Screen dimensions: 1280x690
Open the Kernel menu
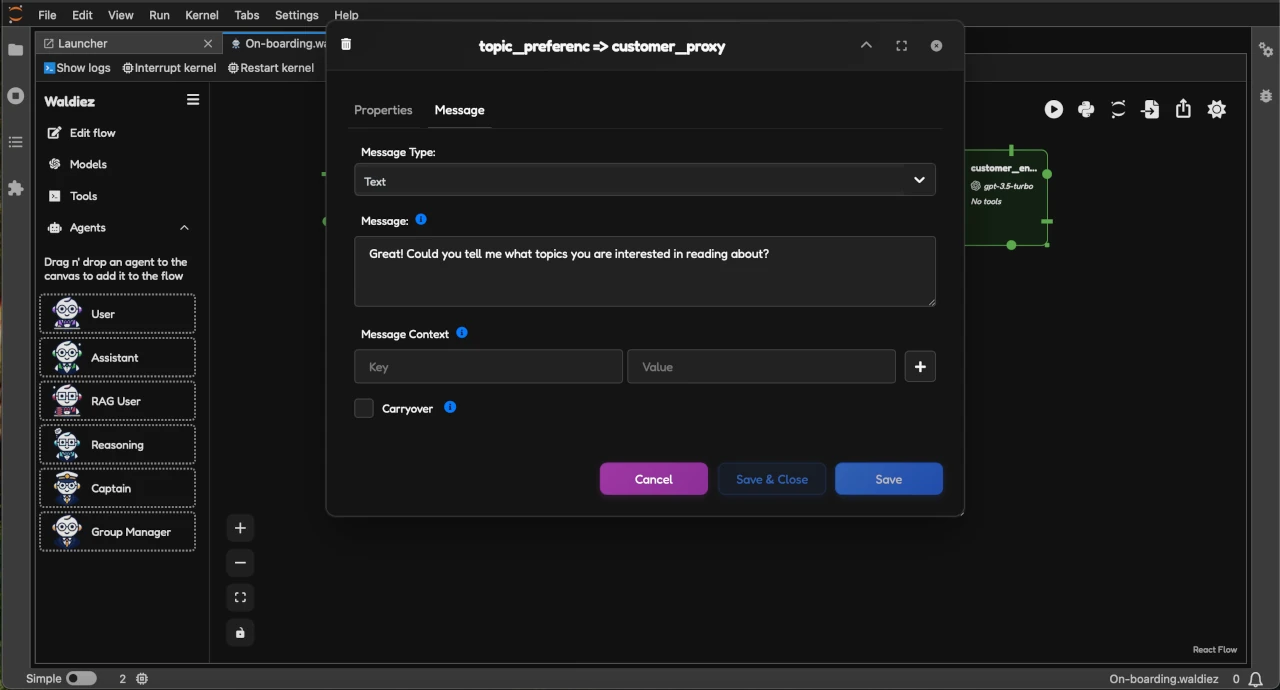(202, 15)
